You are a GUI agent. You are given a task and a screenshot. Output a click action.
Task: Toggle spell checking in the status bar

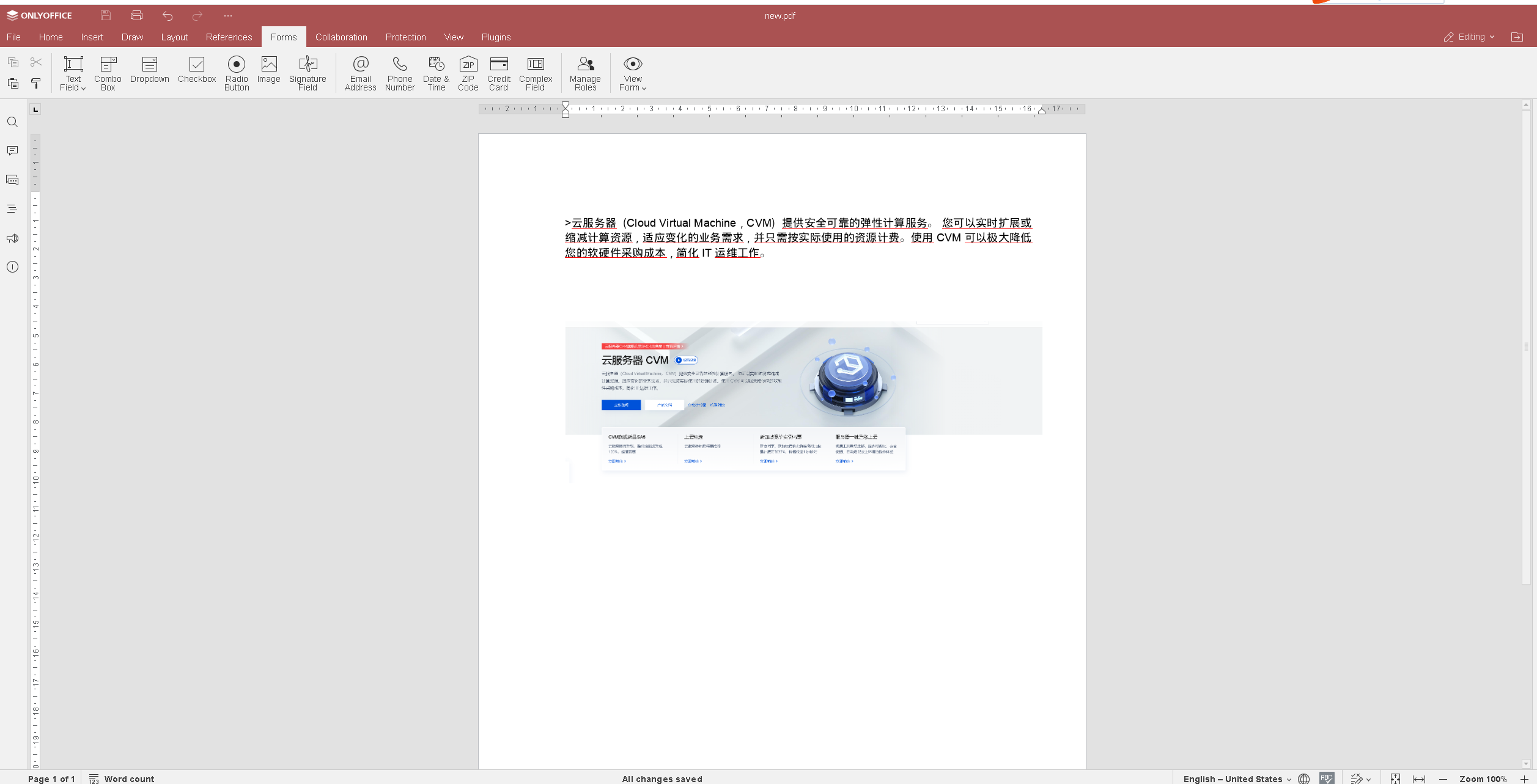pos(1326,778)
